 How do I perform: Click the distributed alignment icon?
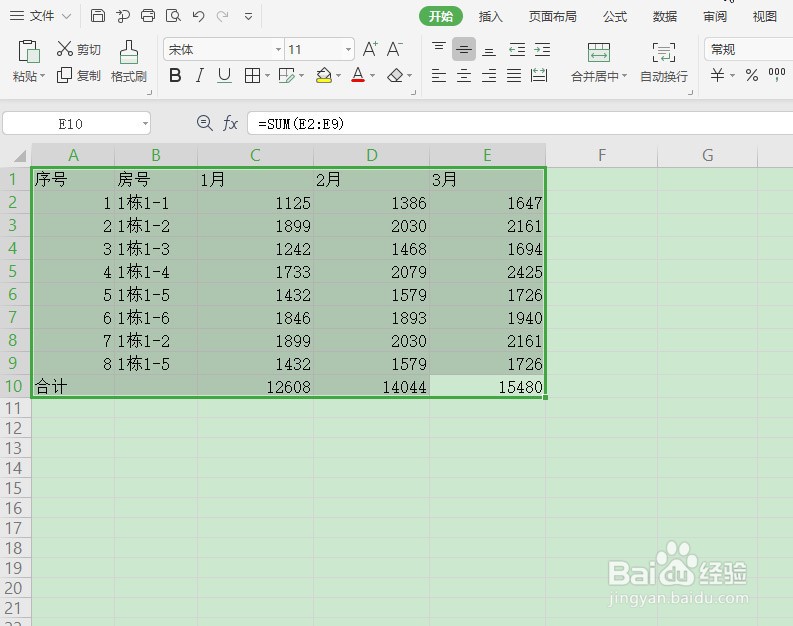click(x=539, y=76)
